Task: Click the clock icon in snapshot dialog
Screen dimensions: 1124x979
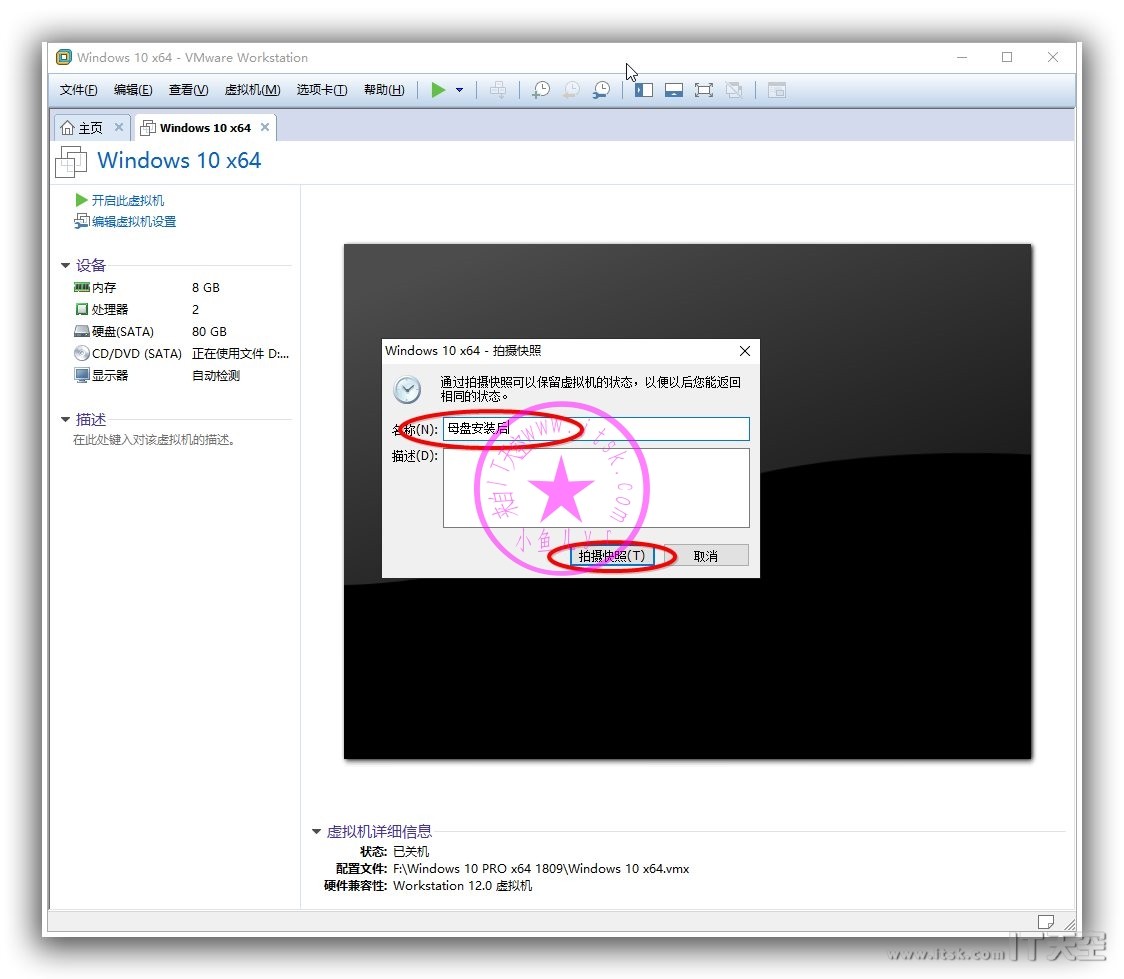Action: click(407, 389)
